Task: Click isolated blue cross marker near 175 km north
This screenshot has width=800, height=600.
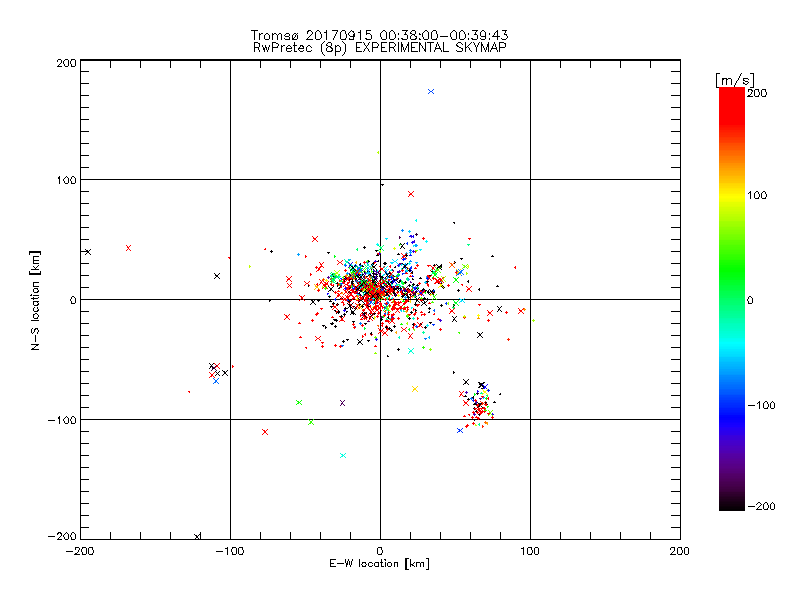Action: tap(431, 92)
